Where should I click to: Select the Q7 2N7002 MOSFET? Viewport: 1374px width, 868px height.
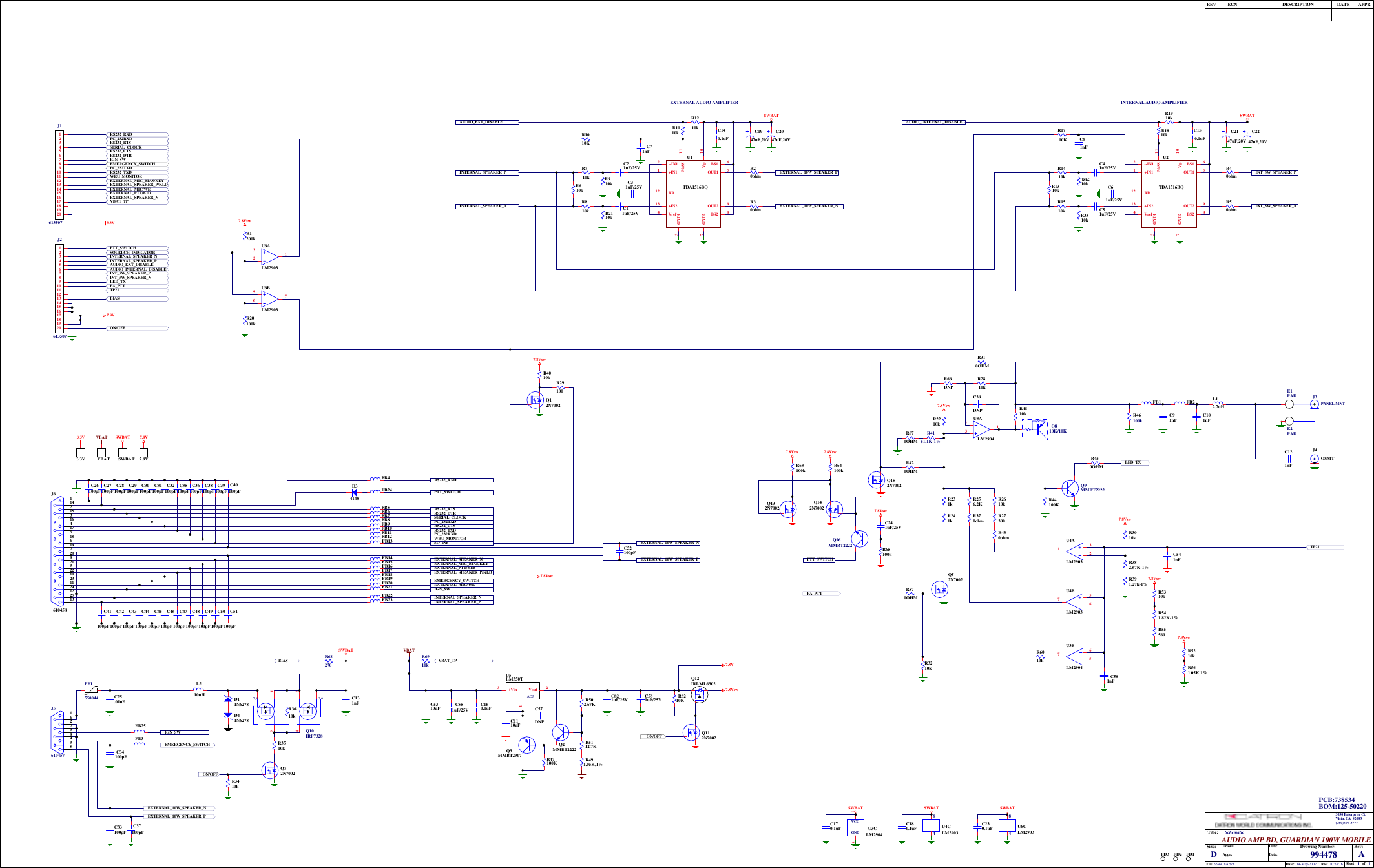pos(270,770)
